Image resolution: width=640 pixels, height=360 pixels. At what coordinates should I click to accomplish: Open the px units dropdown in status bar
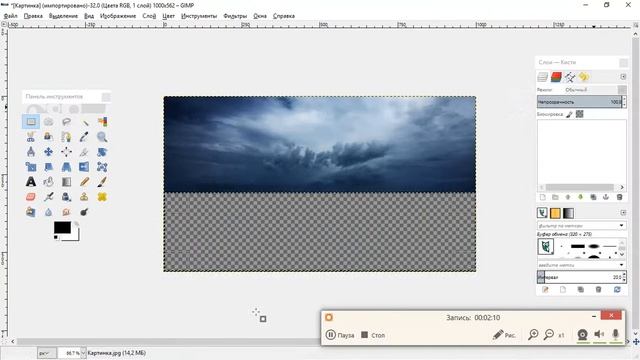(47, 353)
